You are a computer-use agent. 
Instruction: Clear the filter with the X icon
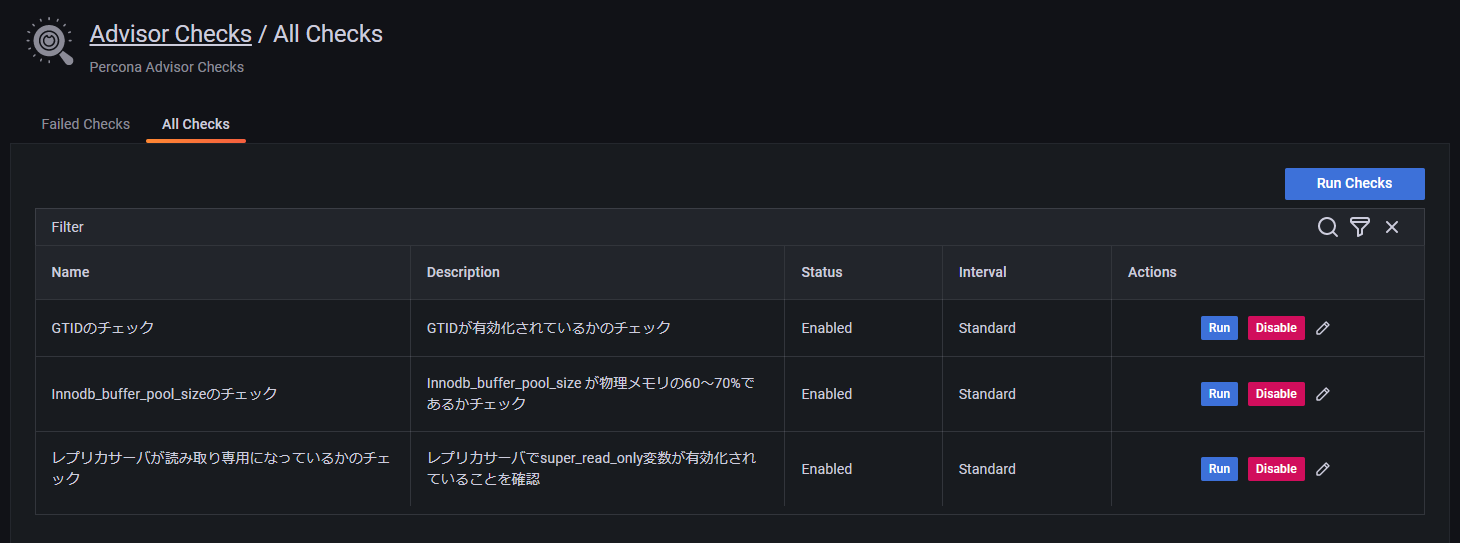point(1392,227)
